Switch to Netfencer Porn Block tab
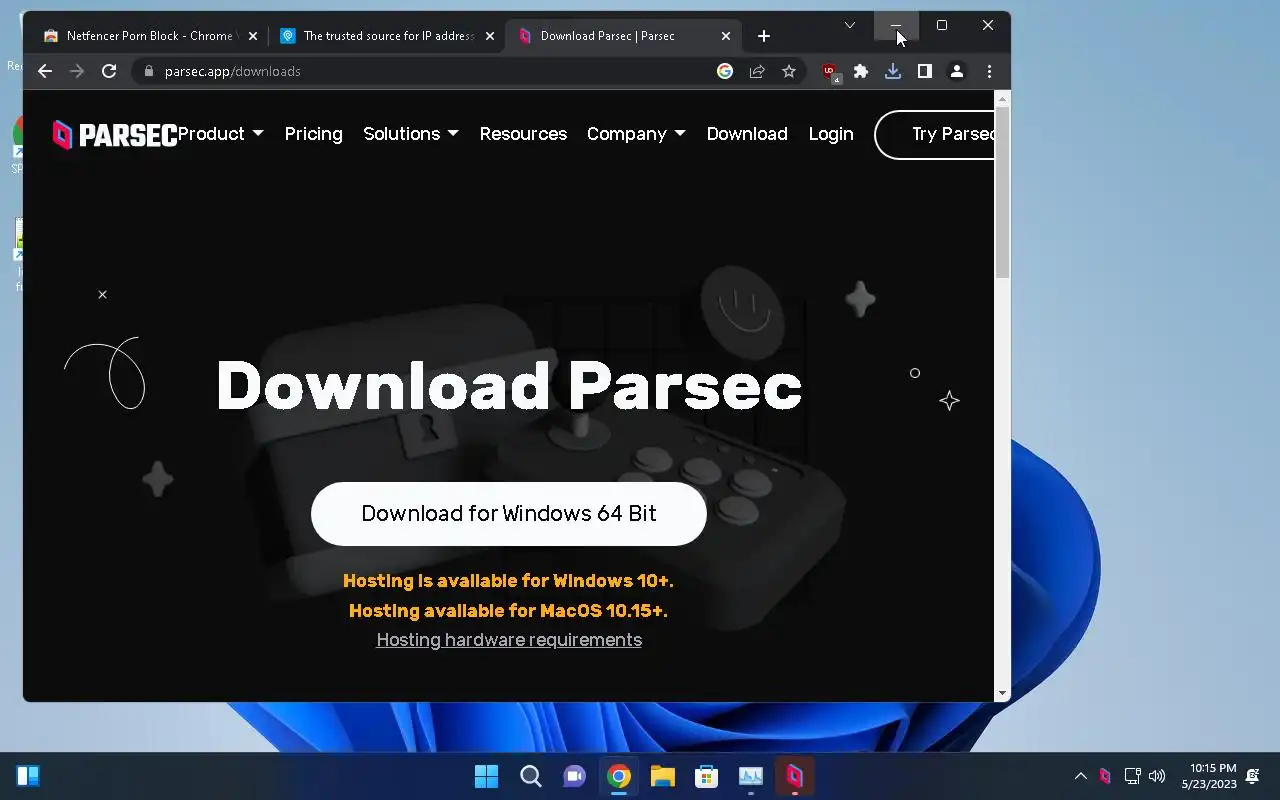The width and height of the screenshot is (1280, 800). click(149, 36)
